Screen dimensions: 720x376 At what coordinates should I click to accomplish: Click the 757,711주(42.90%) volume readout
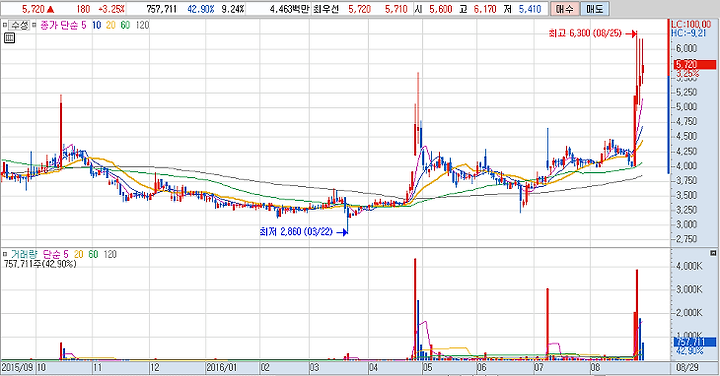click(x=40, y=264)
